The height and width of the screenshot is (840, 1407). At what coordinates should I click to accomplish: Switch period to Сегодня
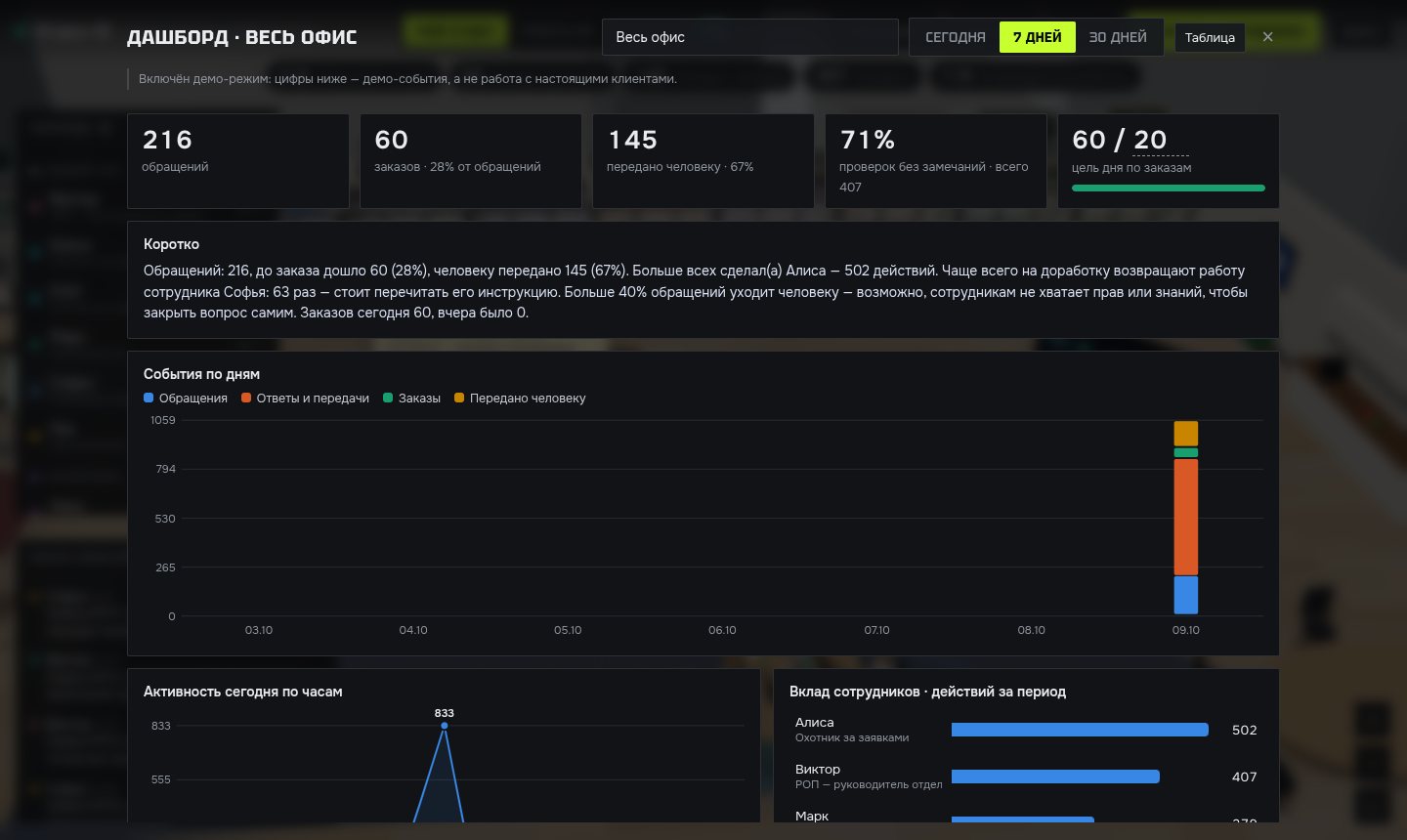pyautogui.click(x=955, y=37)
